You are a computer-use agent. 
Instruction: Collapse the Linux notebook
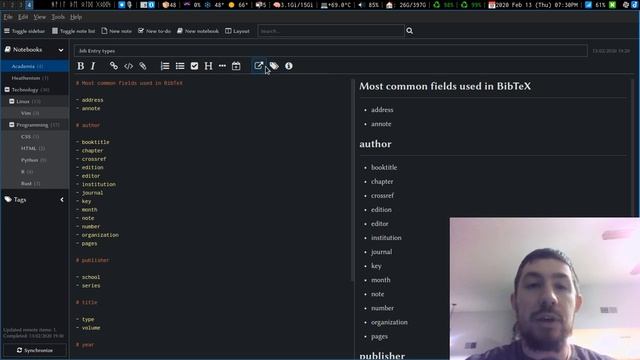pos(12,101)
